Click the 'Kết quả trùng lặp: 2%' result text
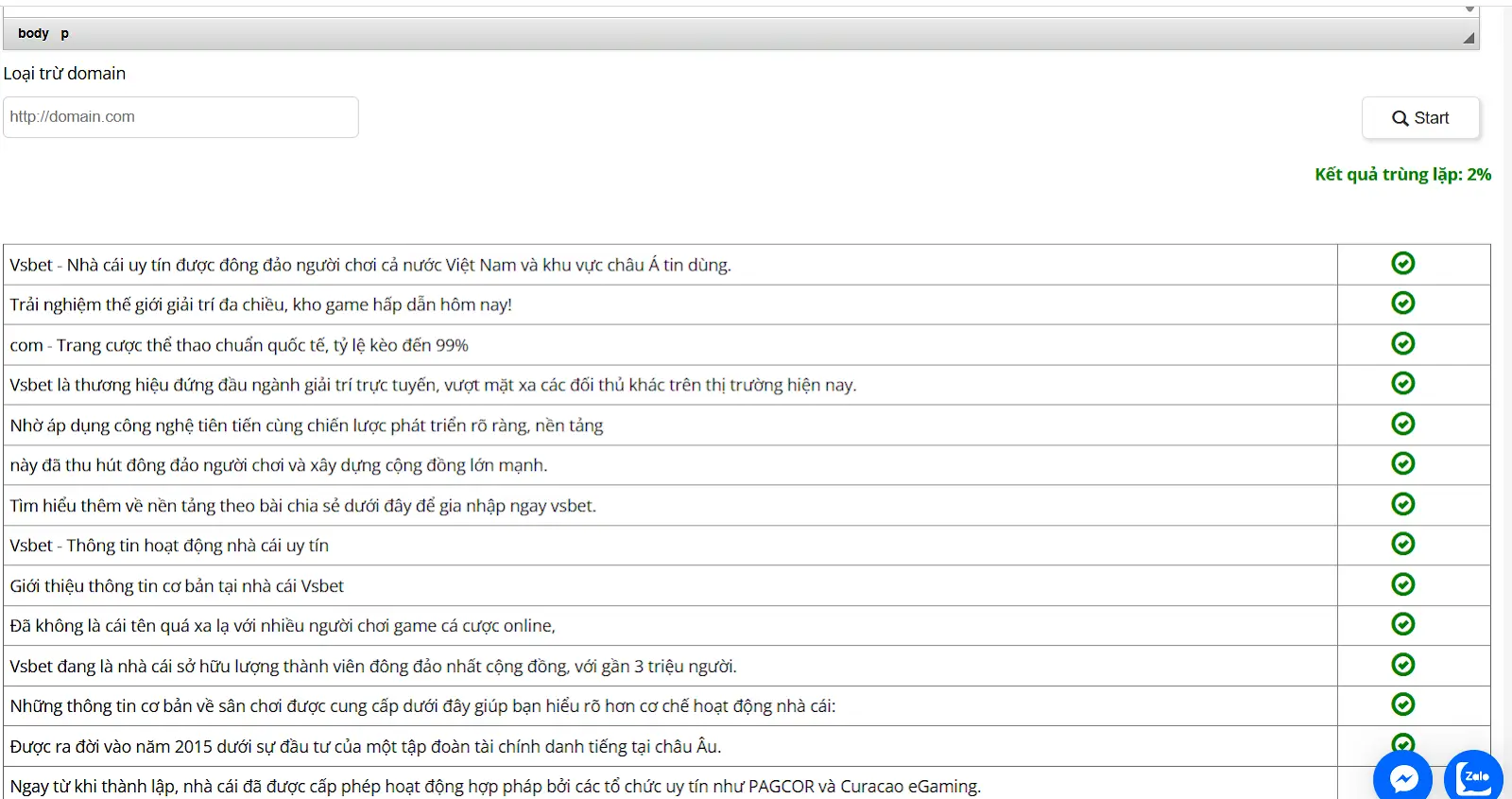Screen dimensions: 1512x799 coord(1402,175)
